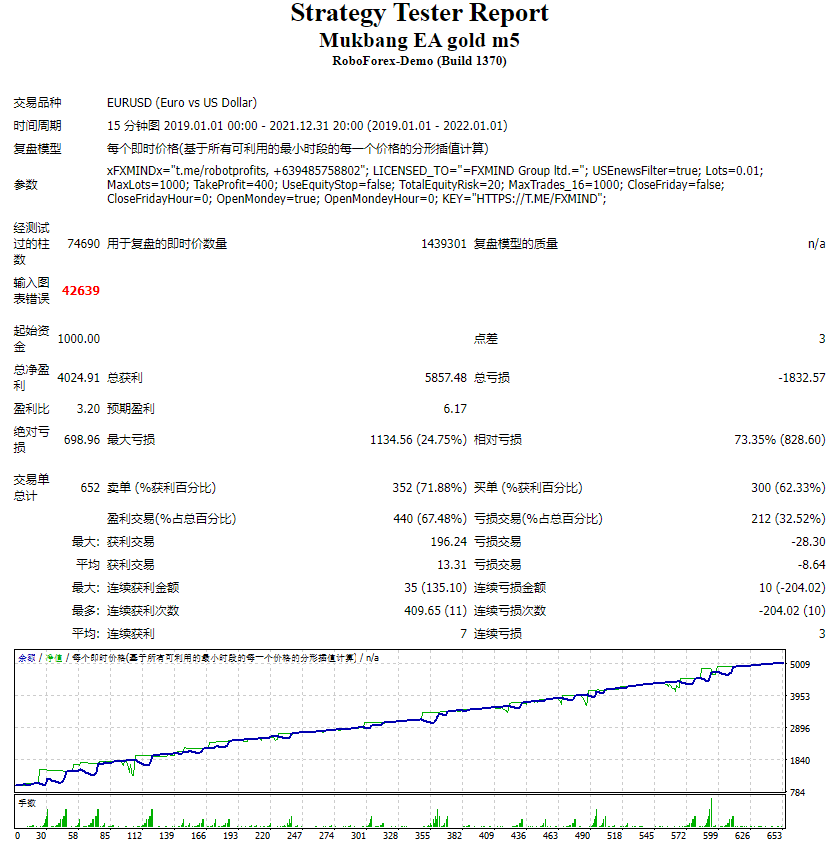835x841 pixels.
Task: Click RoboForex-Demo (Build 1370) subtitle
Action: [x=419, y=61]
